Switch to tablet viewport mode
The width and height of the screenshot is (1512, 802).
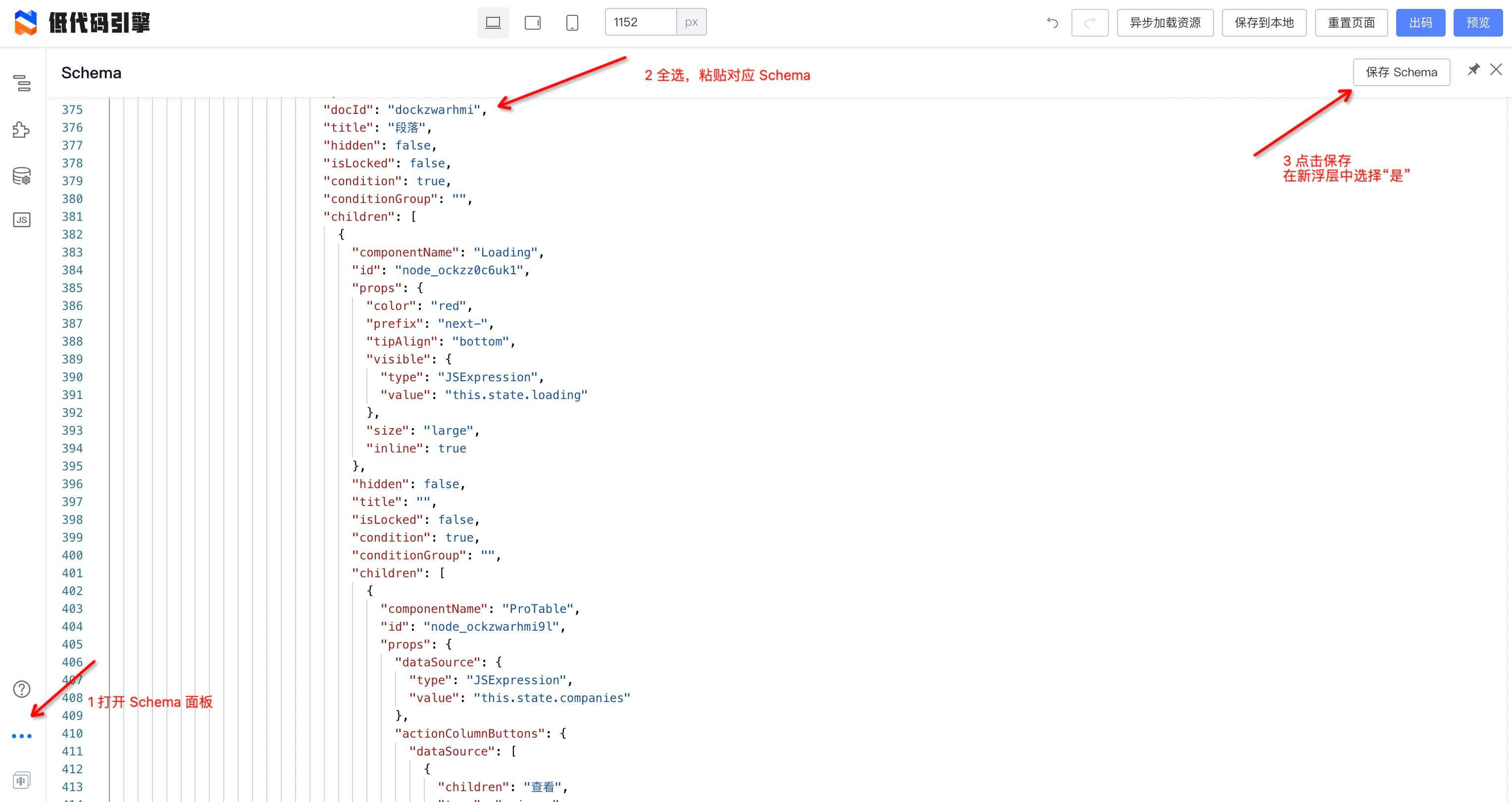[x=532, y=22]
